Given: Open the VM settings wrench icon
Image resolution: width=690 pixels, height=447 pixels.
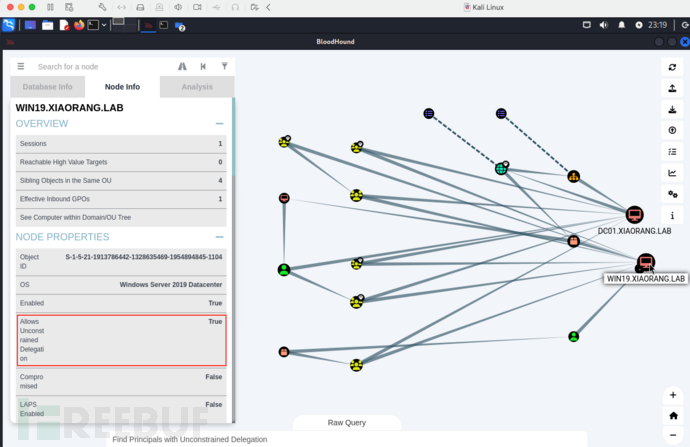Looking at the screenshot, I should click(x=102, y=7).
